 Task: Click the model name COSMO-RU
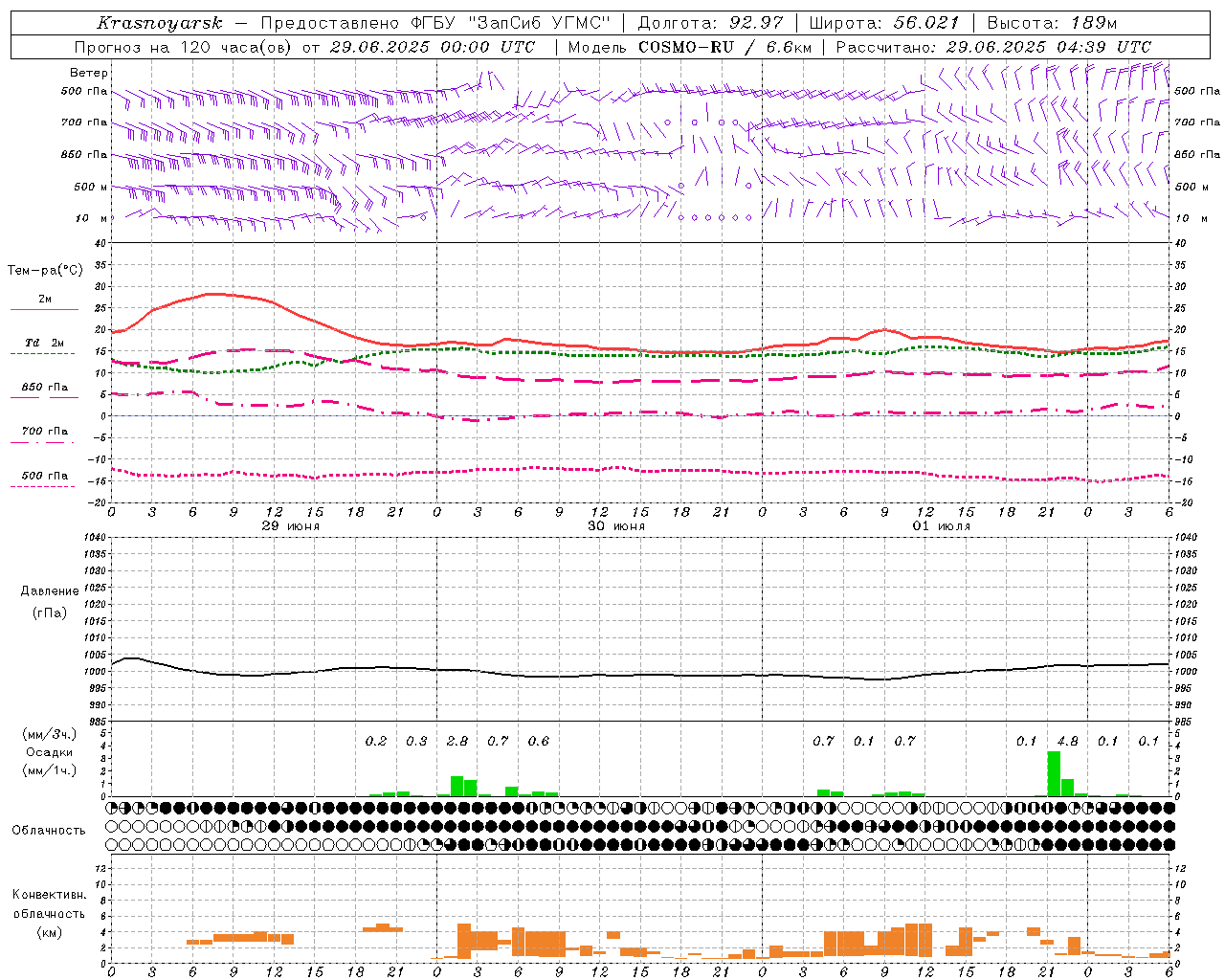tap(686, 47)
